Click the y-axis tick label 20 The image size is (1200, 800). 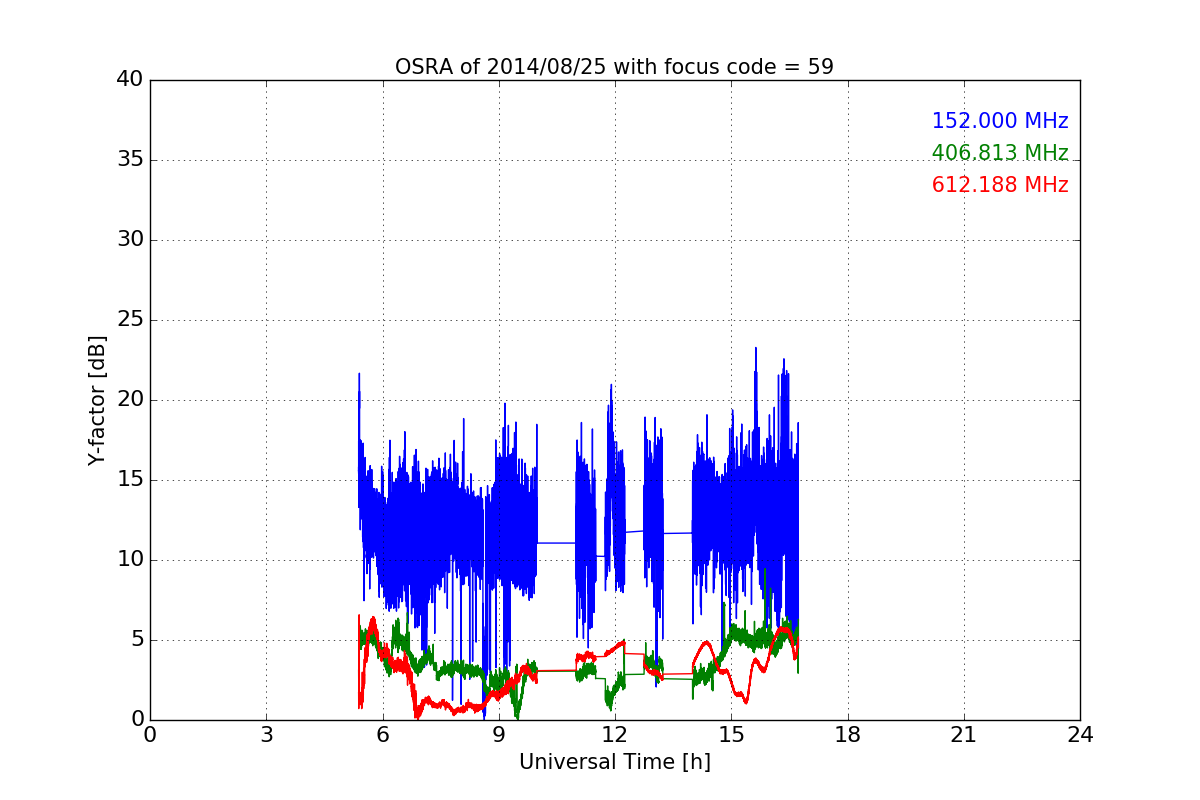pos(130,400)
